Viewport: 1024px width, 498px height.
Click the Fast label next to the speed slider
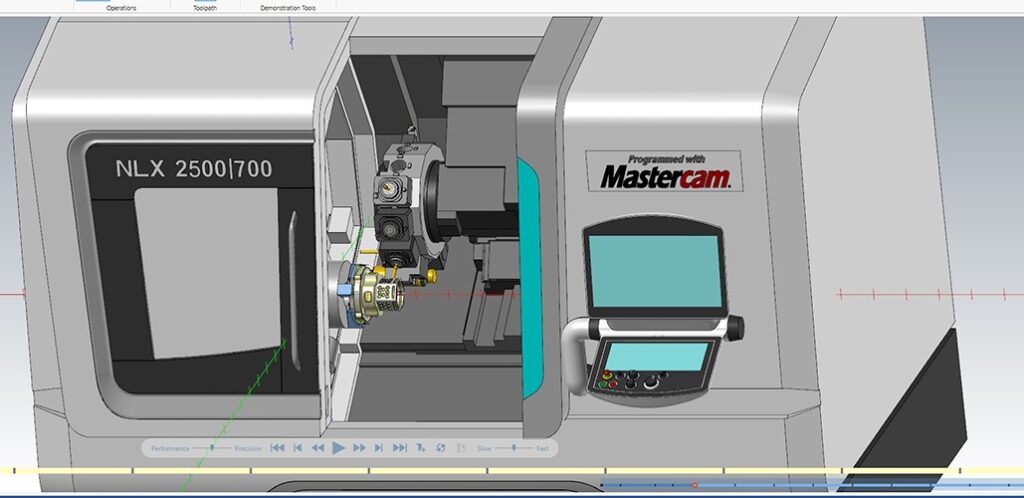point(543,448)
